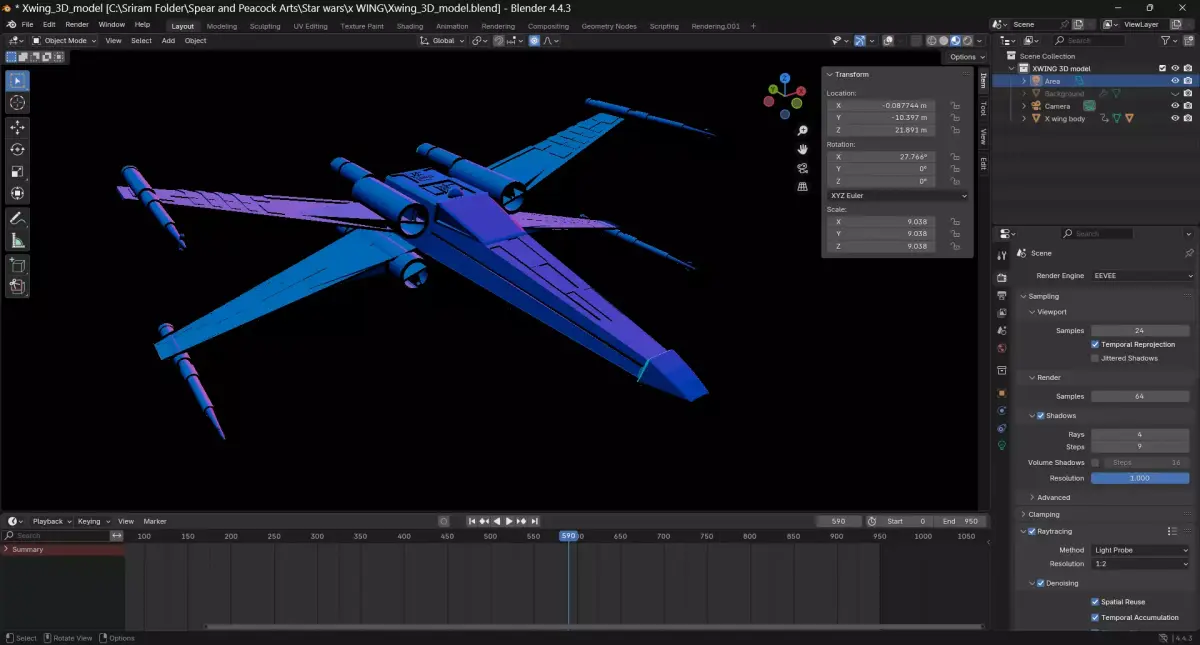The width and height of the screenshot is (1200, 645).
Task: Click the zoom viewport icon
Action: [802, 131]
